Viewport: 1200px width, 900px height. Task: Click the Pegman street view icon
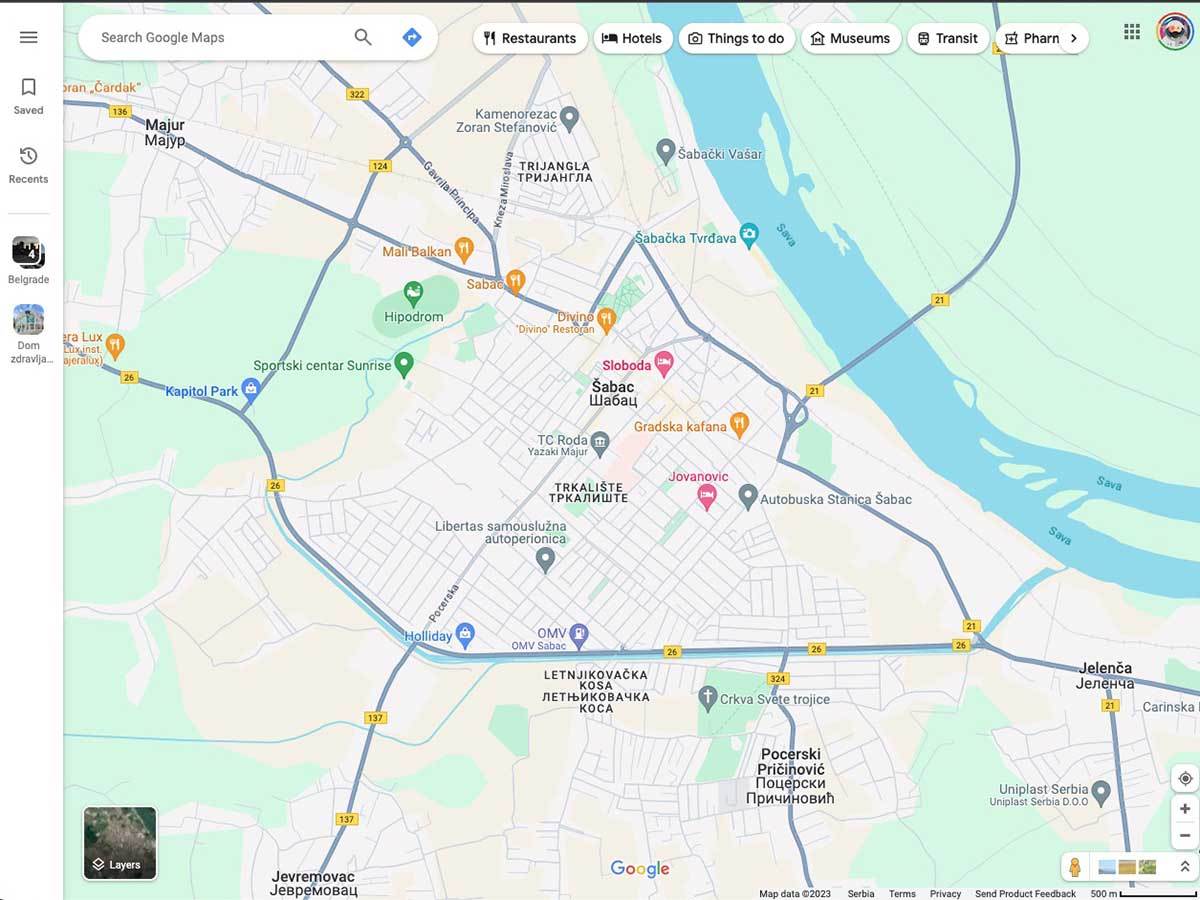point(1076,867)
